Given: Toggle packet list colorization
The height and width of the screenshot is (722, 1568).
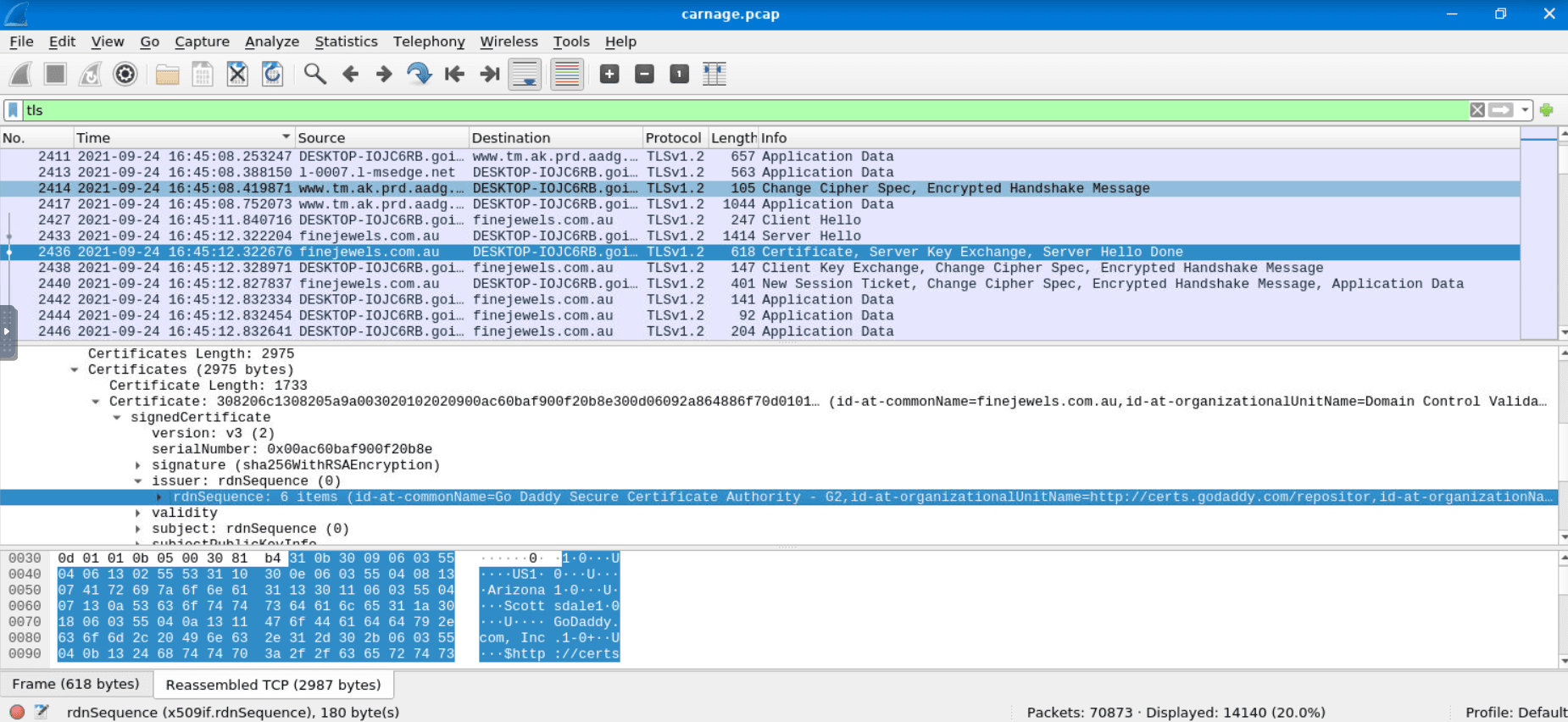Looking at the screenshot, I should tap(567, 75).
